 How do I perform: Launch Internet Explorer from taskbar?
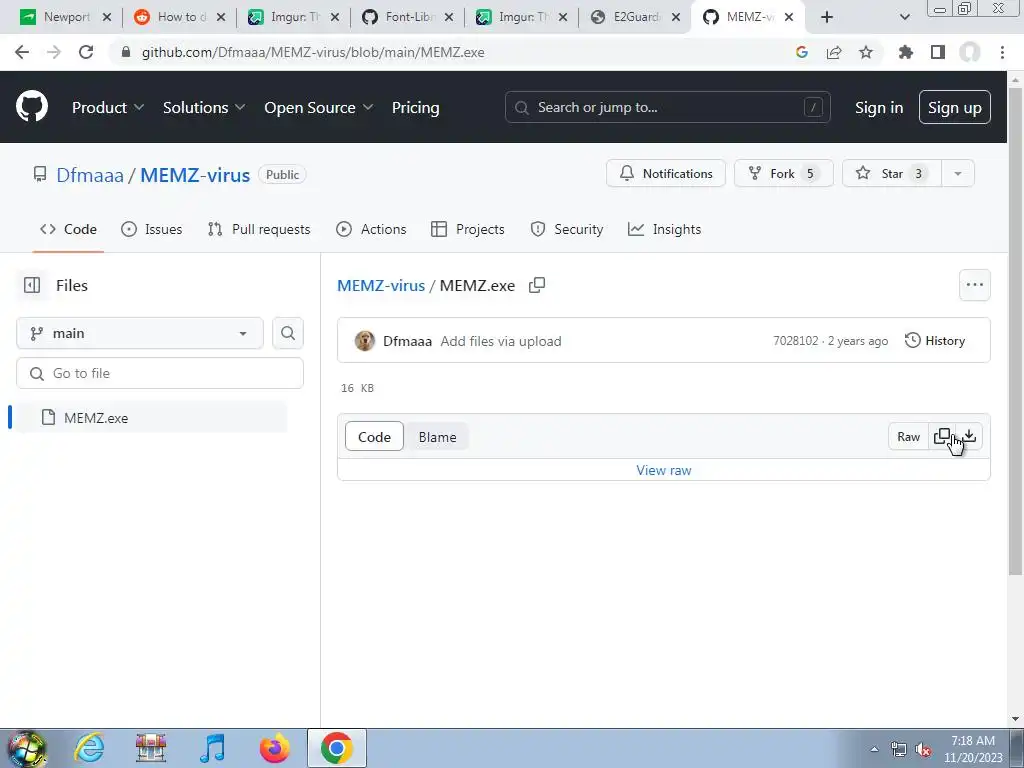[89, 748]
